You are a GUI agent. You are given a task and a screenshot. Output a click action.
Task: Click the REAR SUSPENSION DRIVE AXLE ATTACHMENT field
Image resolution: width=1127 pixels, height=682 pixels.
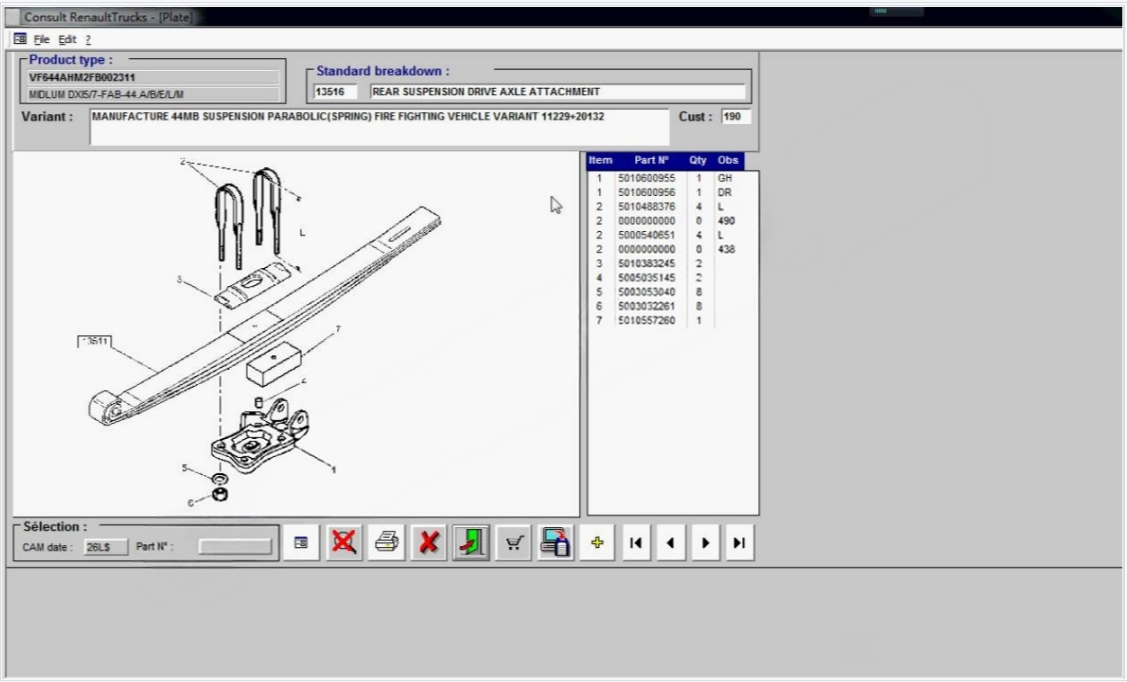(558, 92)
